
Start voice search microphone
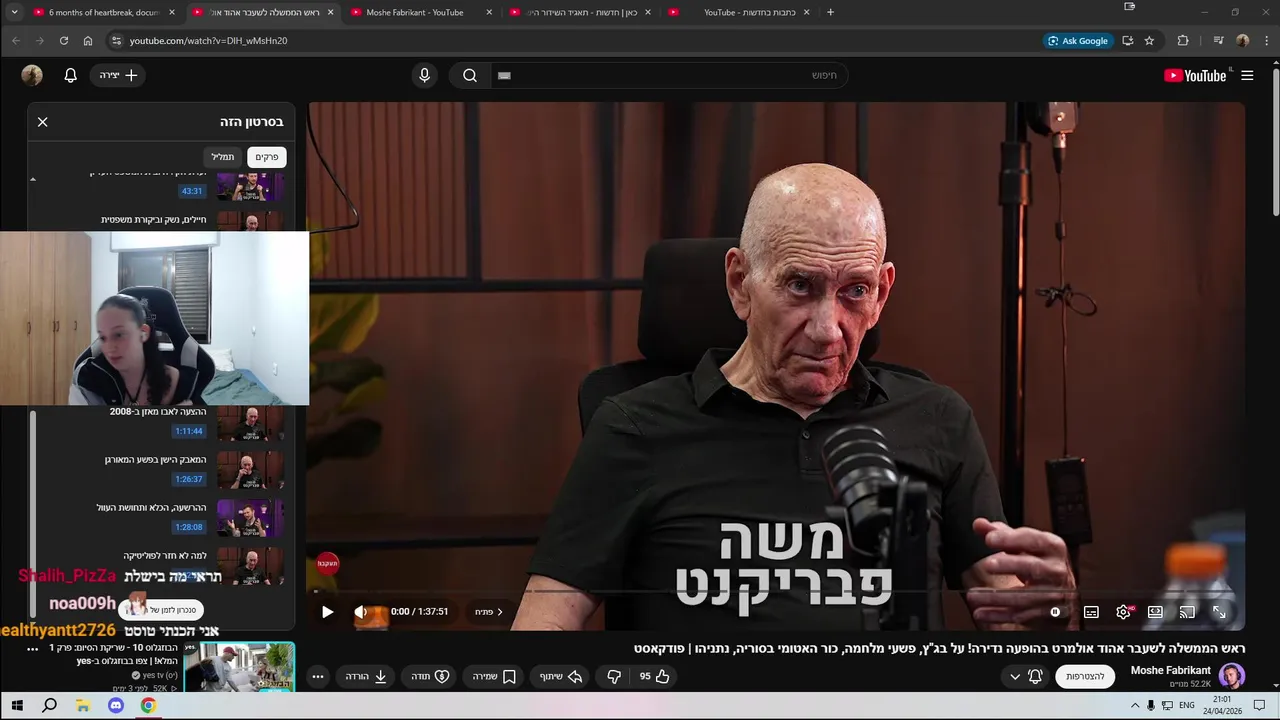tap(424, 75)
